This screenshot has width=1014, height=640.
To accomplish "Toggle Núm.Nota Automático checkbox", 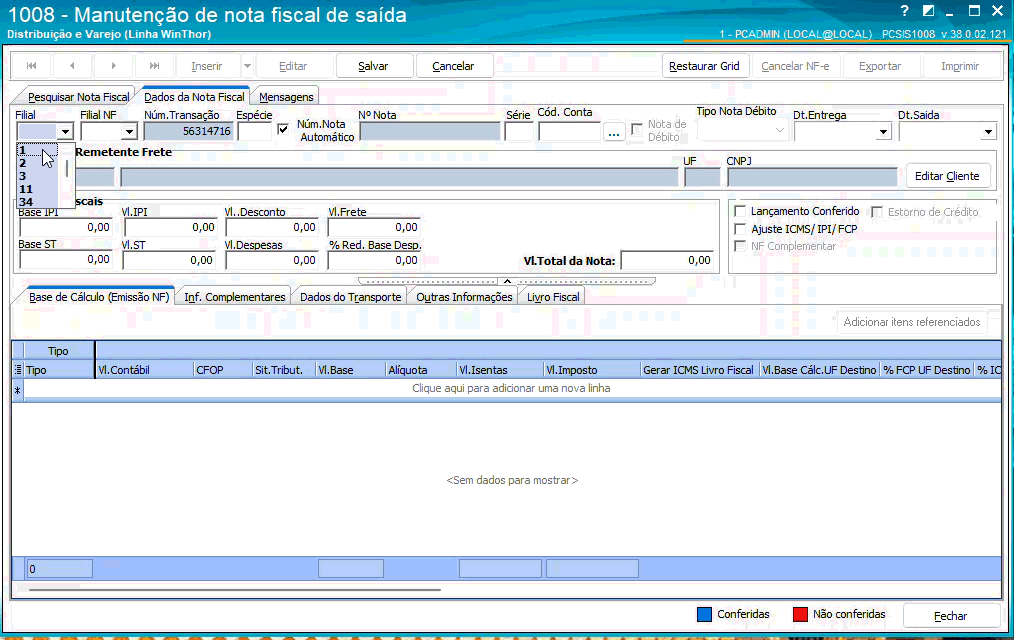I will point(283,129).
